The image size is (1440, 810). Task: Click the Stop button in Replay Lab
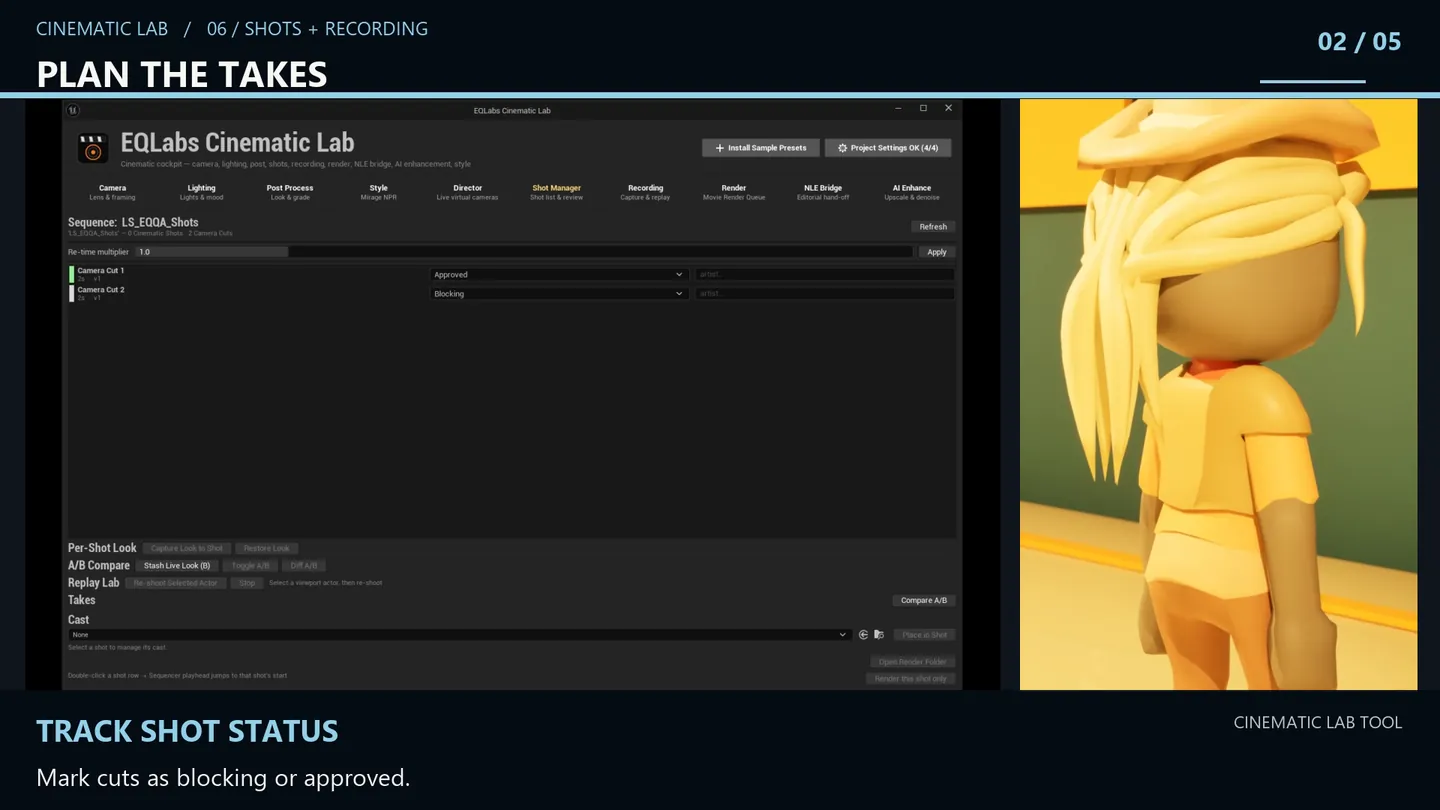(x=247, y=583)
